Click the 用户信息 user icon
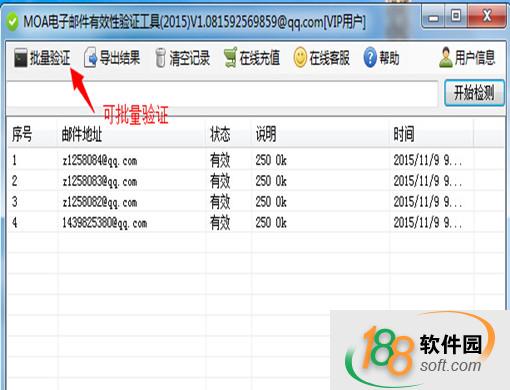This screenshot has width=510, height=390. (x=446, y=58)
